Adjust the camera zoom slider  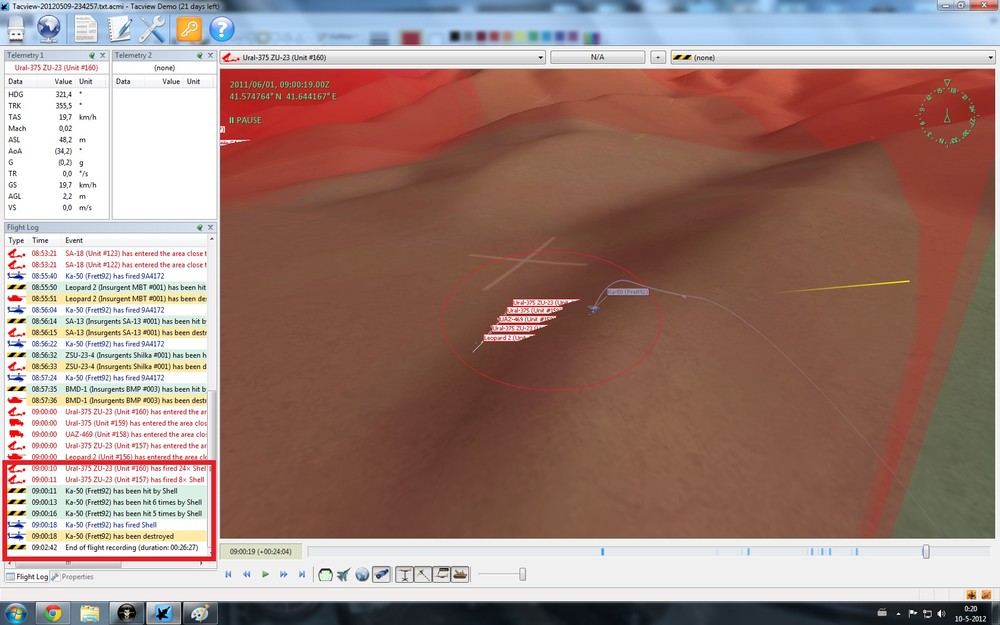[x=521, y=573]
